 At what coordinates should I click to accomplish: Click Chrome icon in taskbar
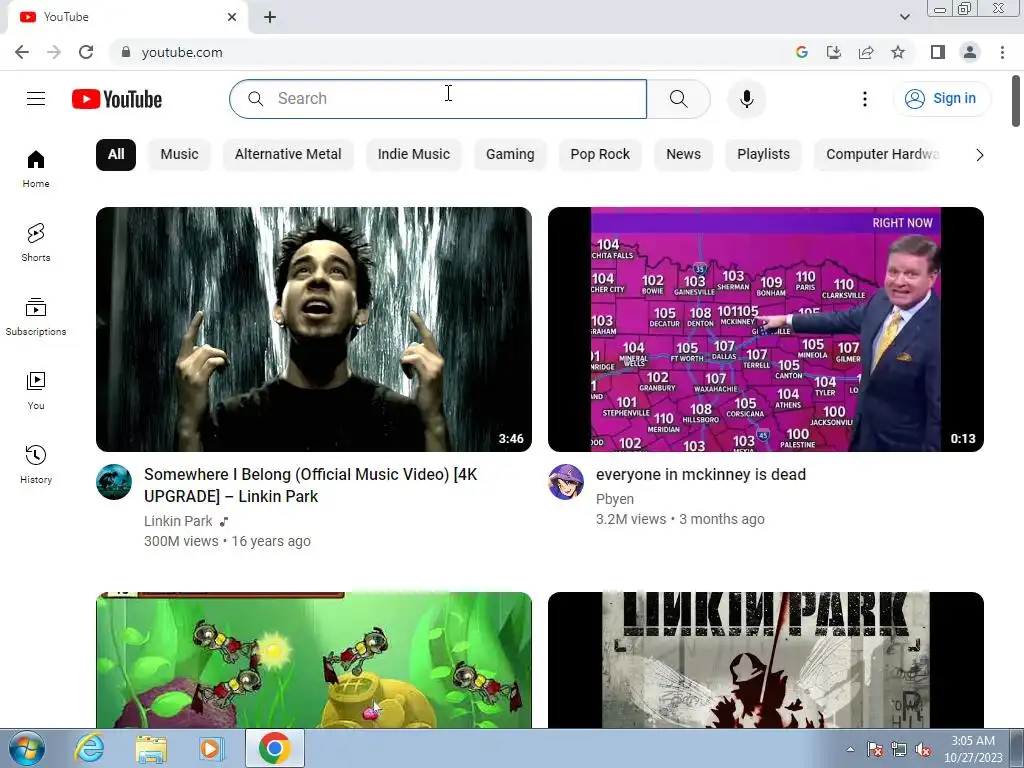[275, 748]
